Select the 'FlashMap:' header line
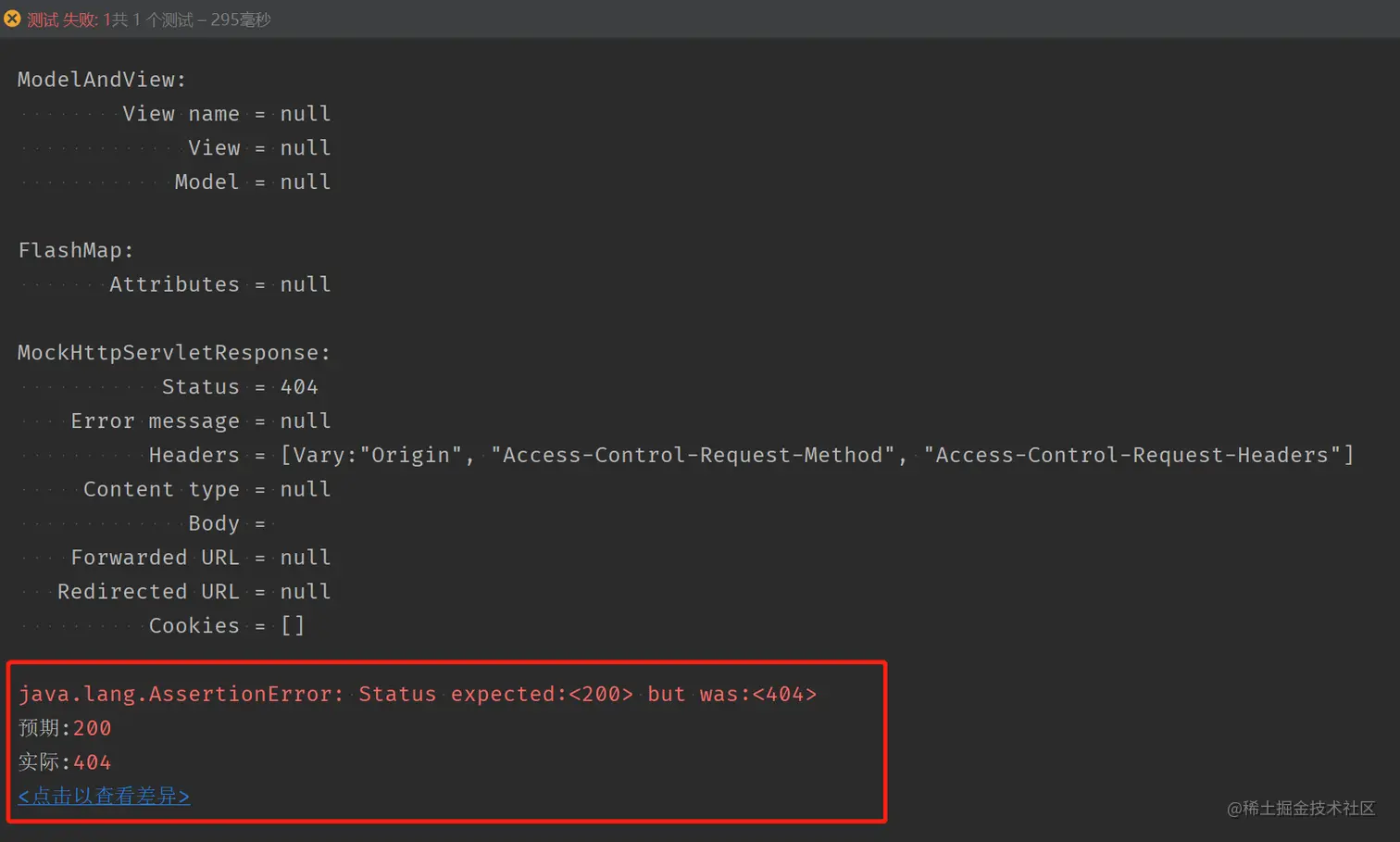The width and height of the screenshot is (1400, 842). point(76,250)
